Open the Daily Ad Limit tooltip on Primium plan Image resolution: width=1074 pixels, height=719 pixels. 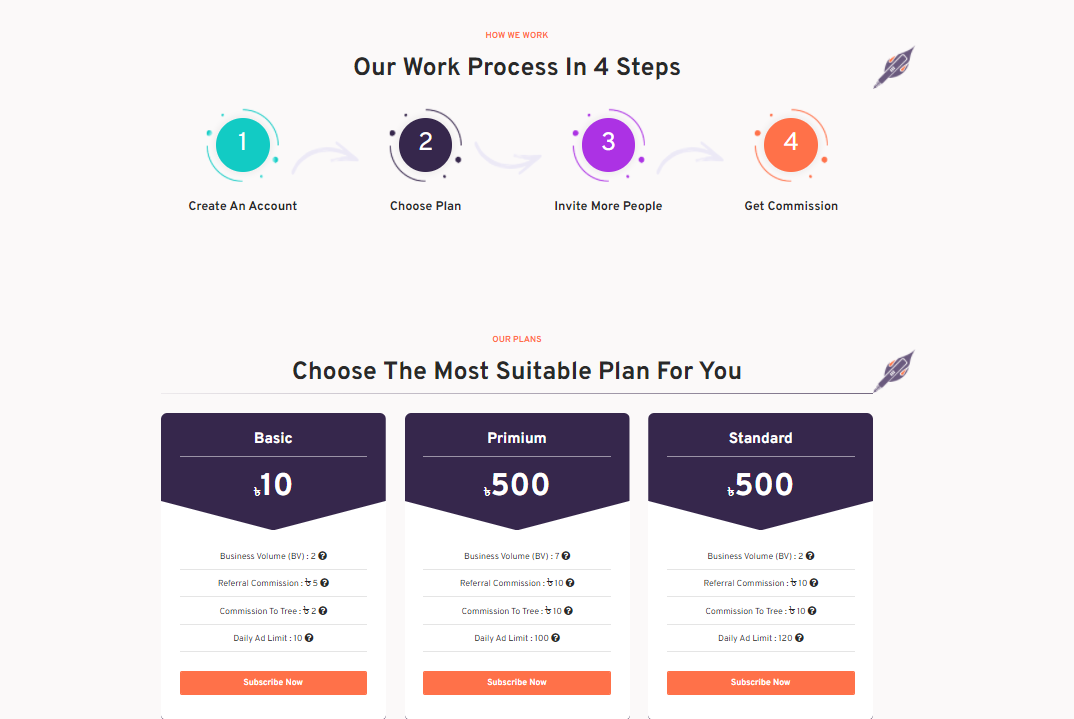tap(556, 638)
